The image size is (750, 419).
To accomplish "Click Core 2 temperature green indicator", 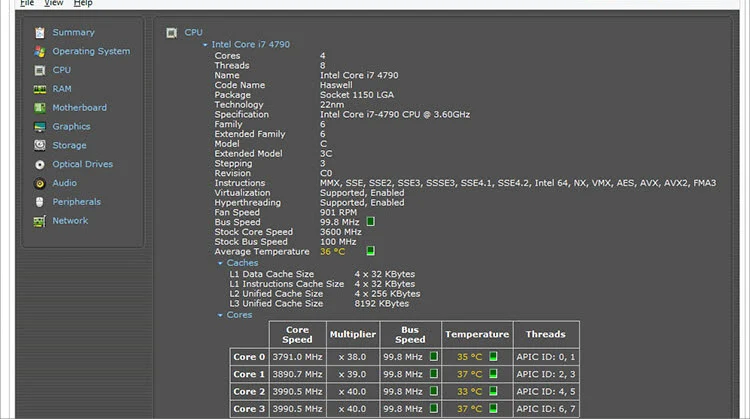I will pyautogui.click(x=493, y=391).
